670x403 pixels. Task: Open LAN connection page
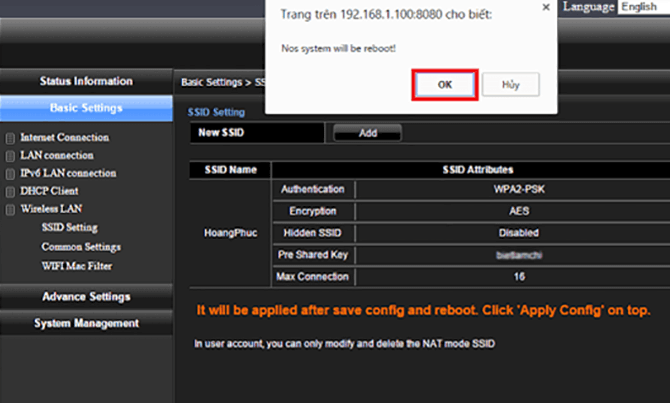click(x=57, y=156)
